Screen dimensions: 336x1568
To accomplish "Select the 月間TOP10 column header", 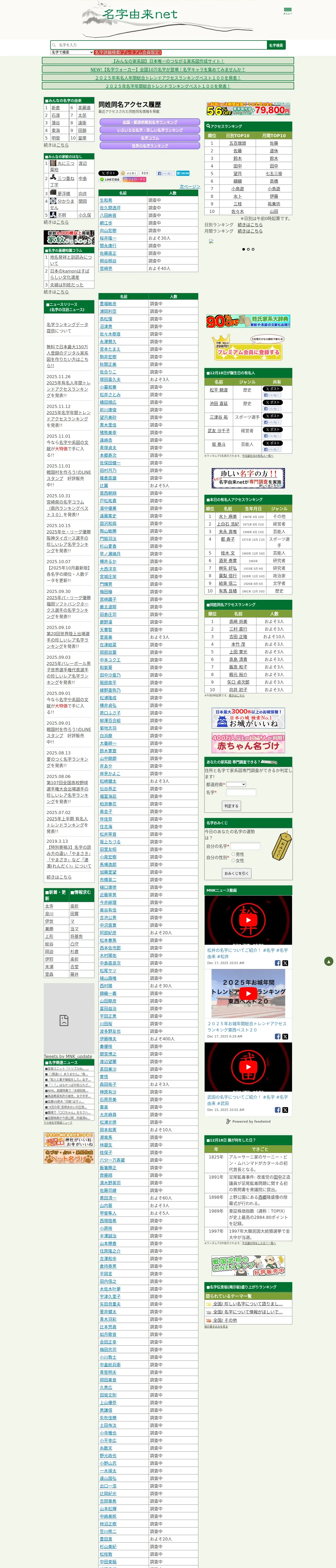I will (x=274, y=136).
